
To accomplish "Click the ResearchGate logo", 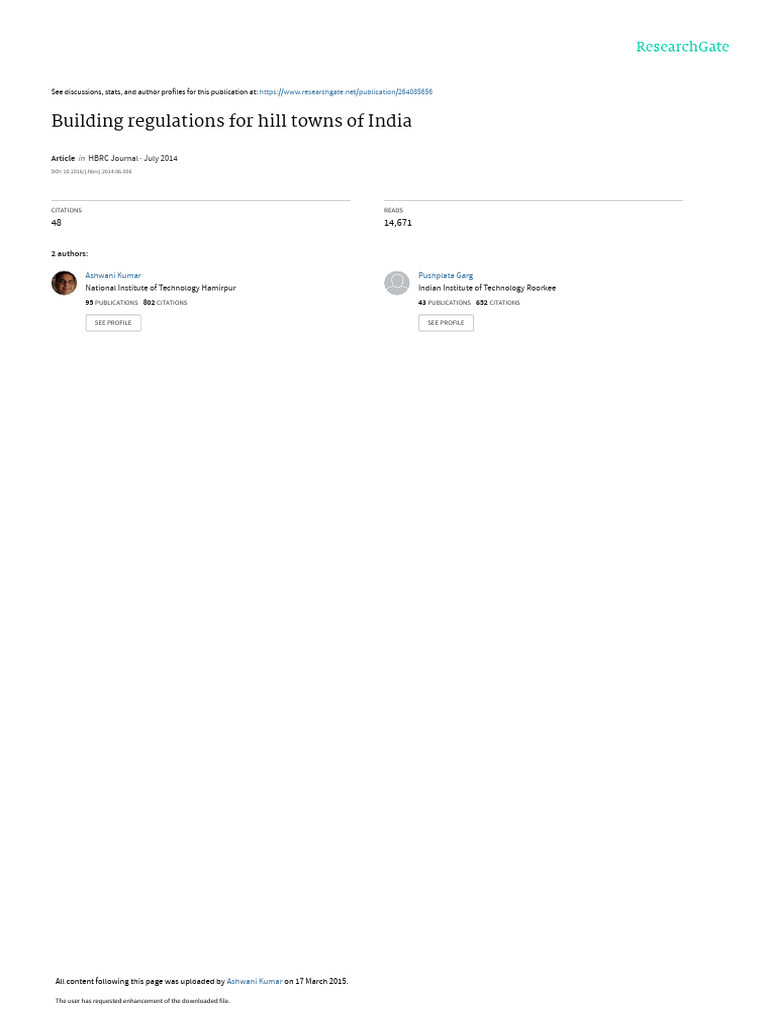I will pos(682,47).
